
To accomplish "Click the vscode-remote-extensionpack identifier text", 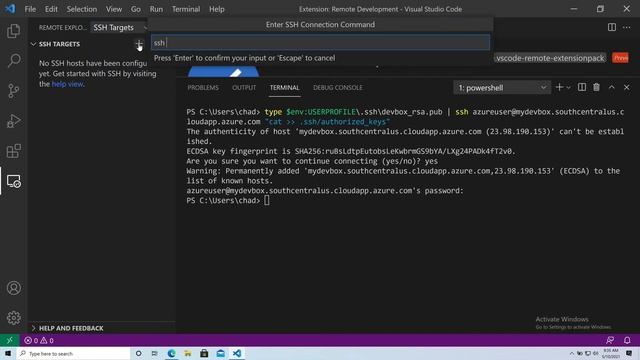I will tap(550, 58).
